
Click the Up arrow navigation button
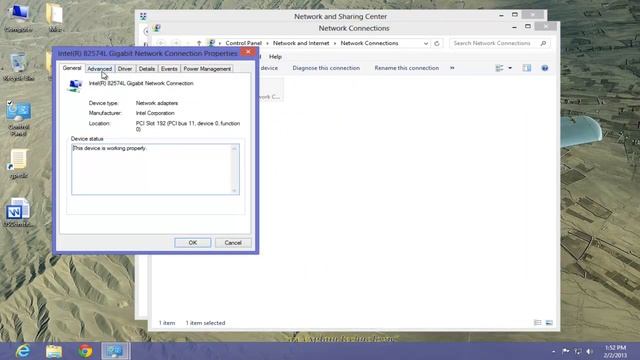pos(199,43)
